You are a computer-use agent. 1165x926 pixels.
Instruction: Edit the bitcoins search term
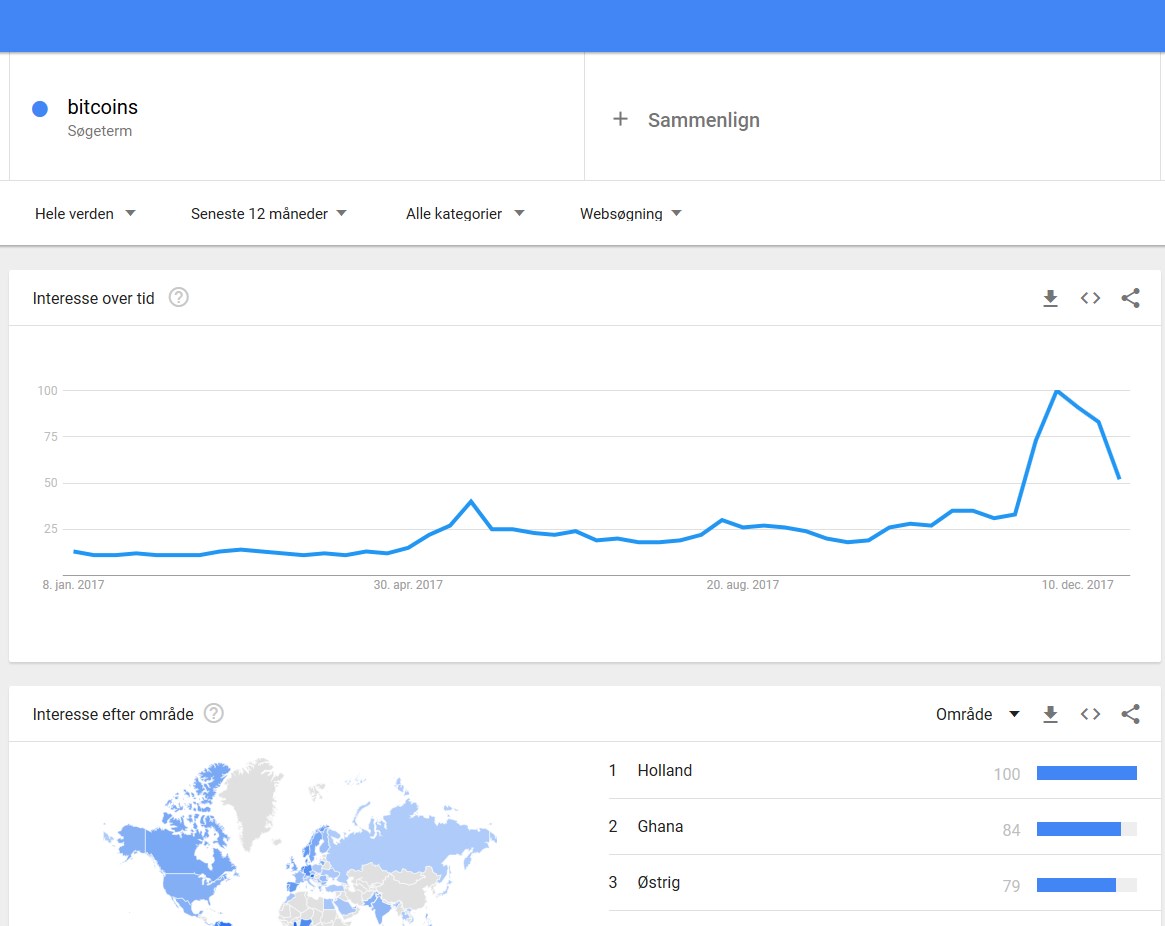(102, 107)
